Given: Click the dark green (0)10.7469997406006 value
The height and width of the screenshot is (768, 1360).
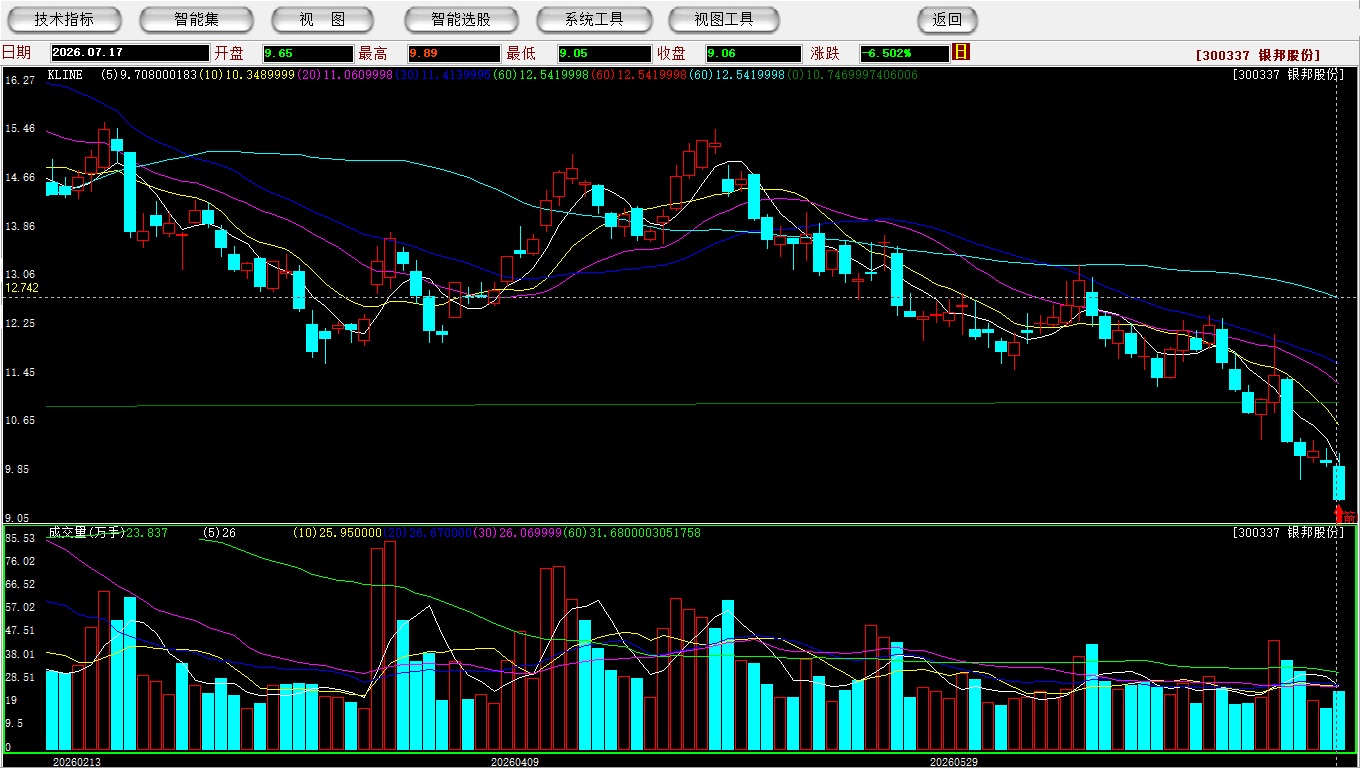Looking at the screenshot, I should coord(852,75).
